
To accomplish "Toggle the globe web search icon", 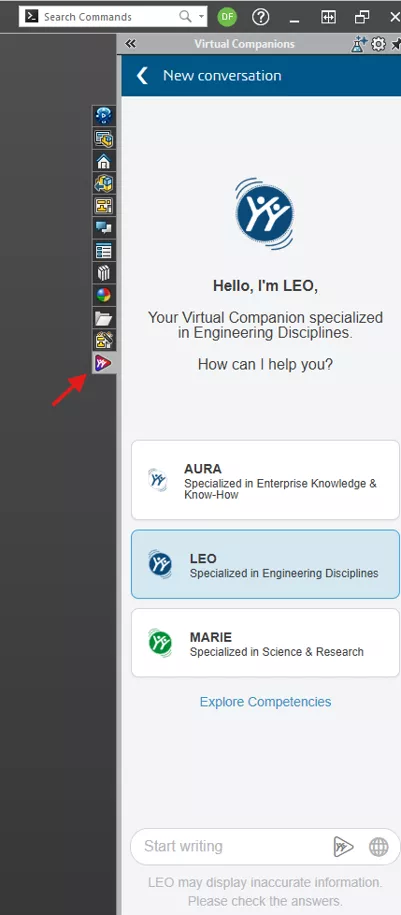I will (379, 847).
